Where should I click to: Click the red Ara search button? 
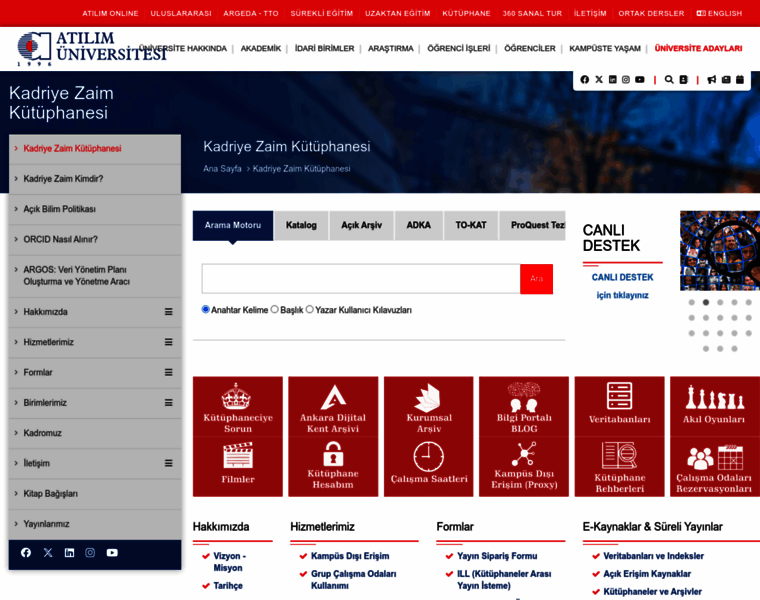point(536,279)
